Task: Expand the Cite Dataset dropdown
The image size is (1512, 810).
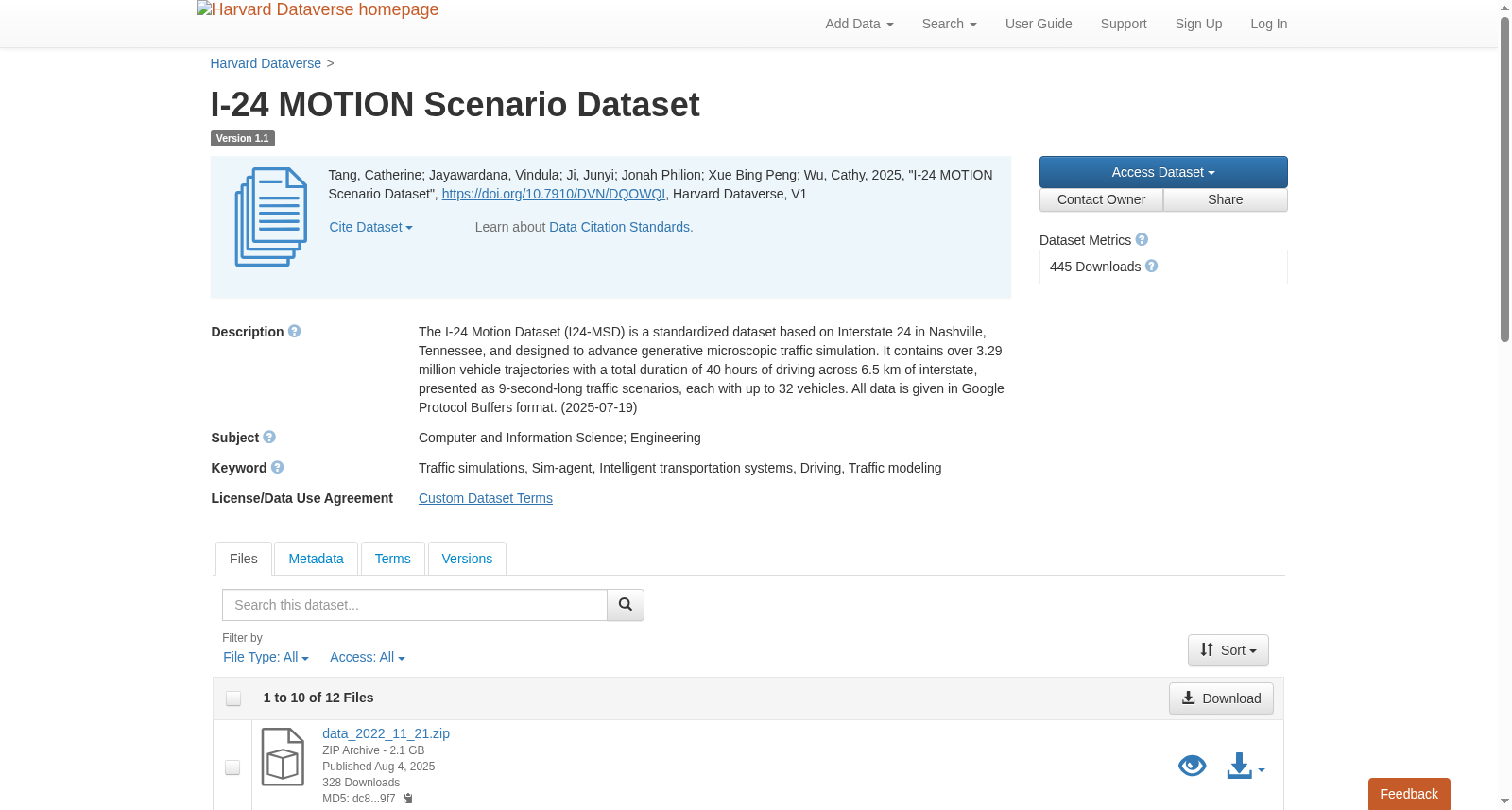Action: point(370,227)
